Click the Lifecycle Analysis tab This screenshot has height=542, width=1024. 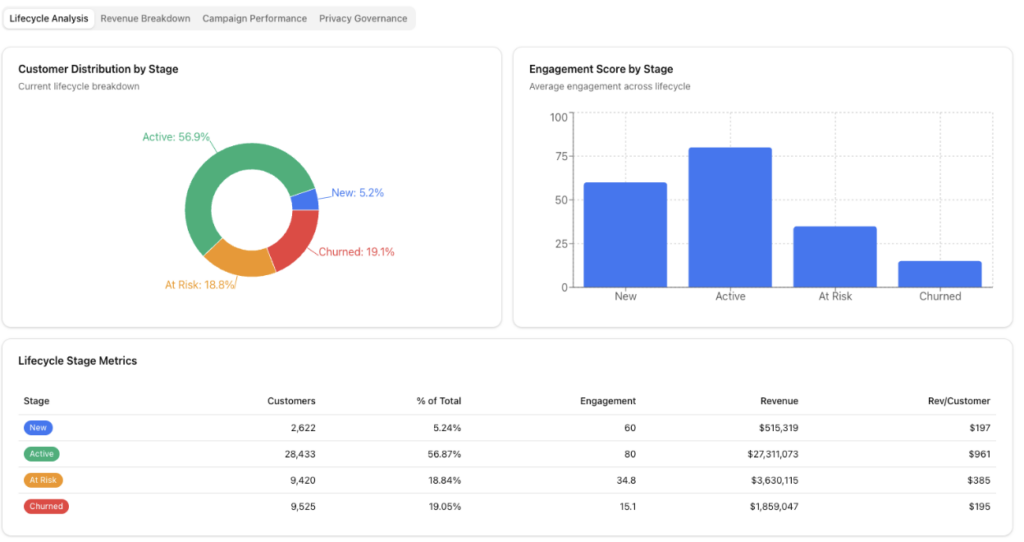(49, 19)
